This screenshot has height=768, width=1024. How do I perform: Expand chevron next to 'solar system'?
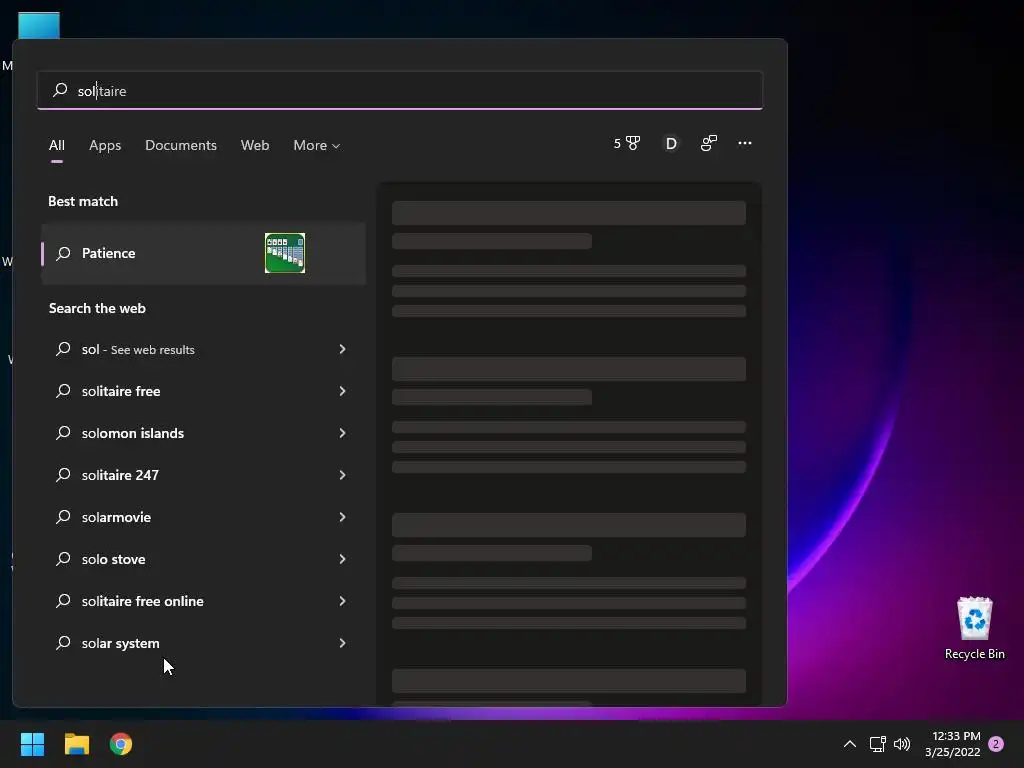pyautogui.click(x=342, y=643)
